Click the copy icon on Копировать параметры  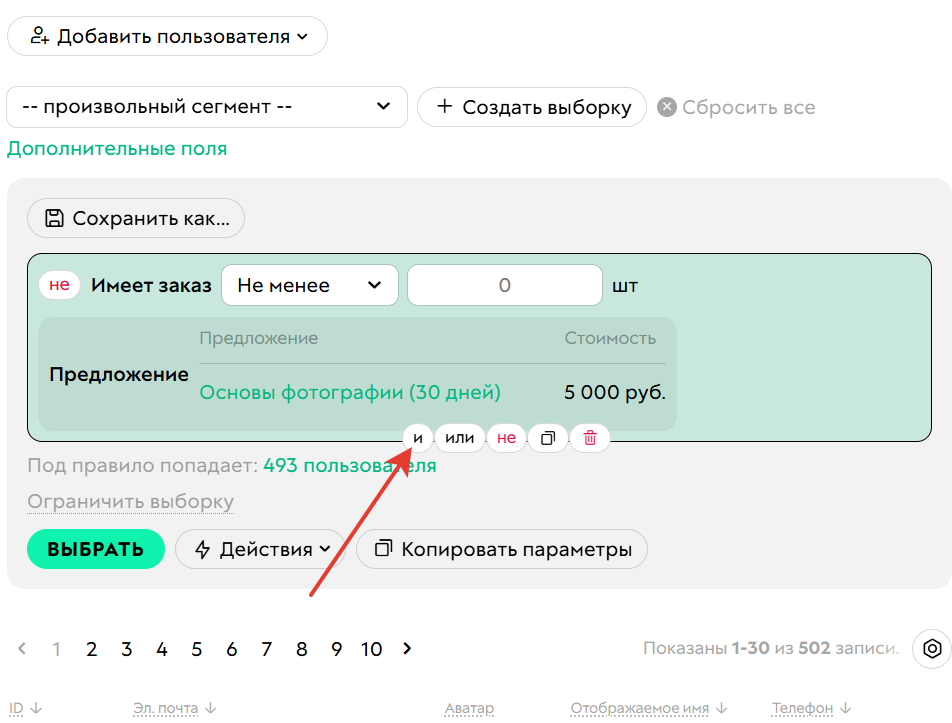coord(381,548)
